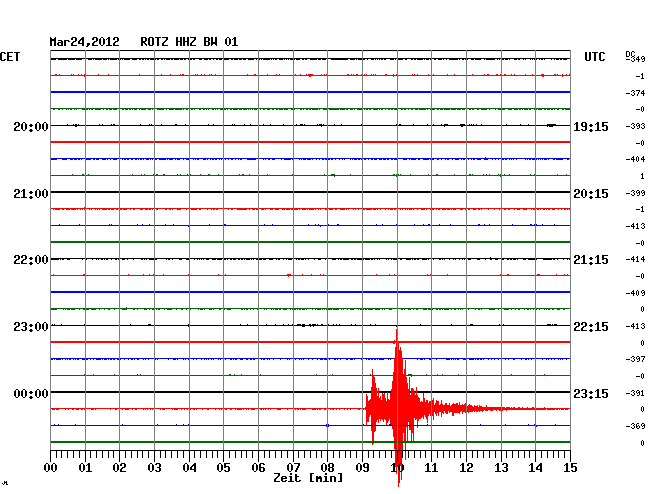The width and height of the screenshot is (650, 494).
Task: Click the DC offset value -414
Action: tap(635, 259)
